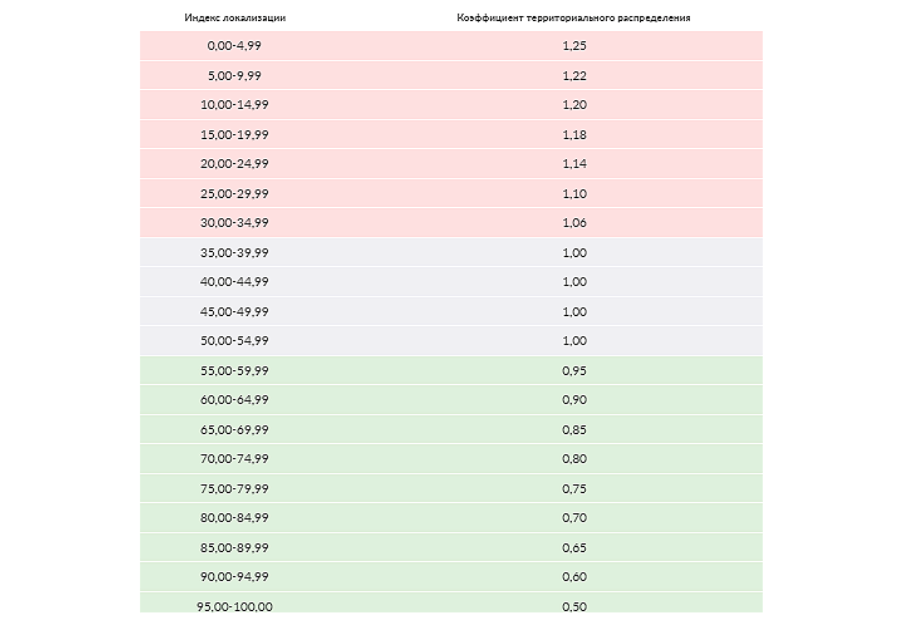The height and width of the screenshot is (631, 905).
Task: Click the 0,70 coefficient value
Action: [574, 517]
